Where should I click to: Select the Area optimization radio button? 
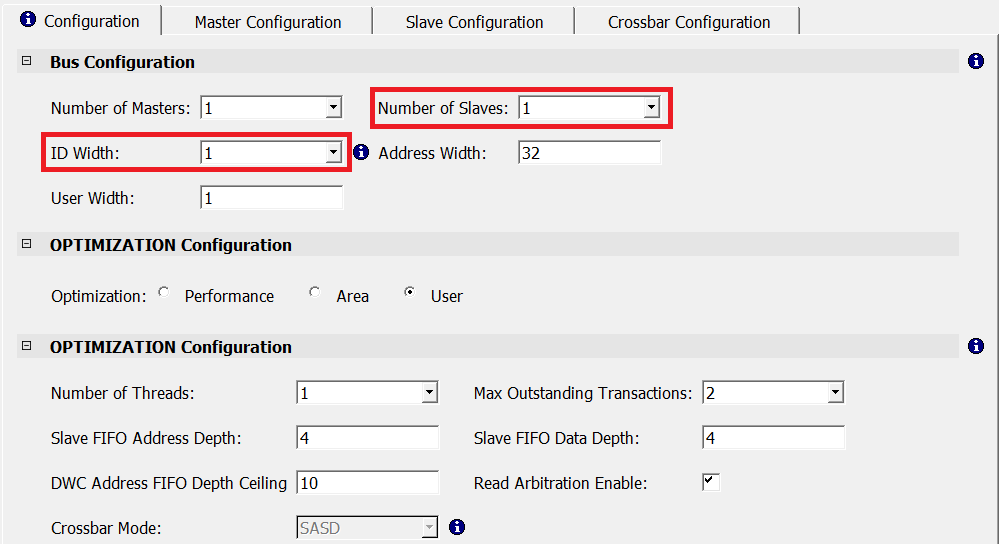(x=315, y=294)
